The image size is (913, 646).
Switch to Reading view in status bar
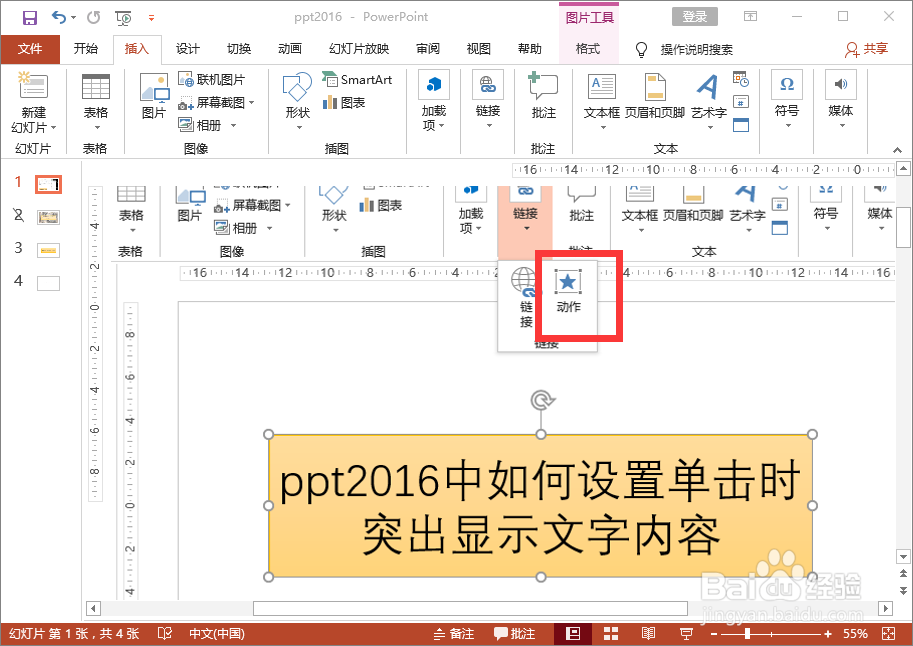[x=648, y=633]
